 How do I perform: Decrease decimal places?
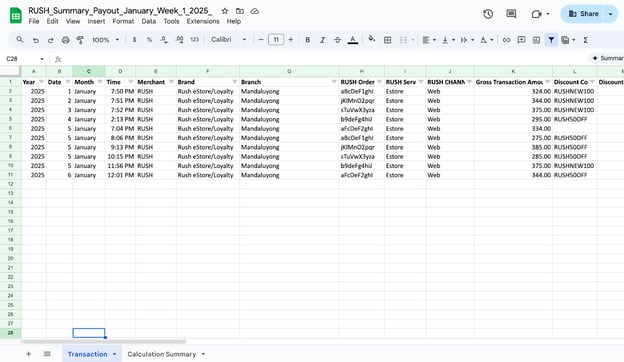(164, 40)
